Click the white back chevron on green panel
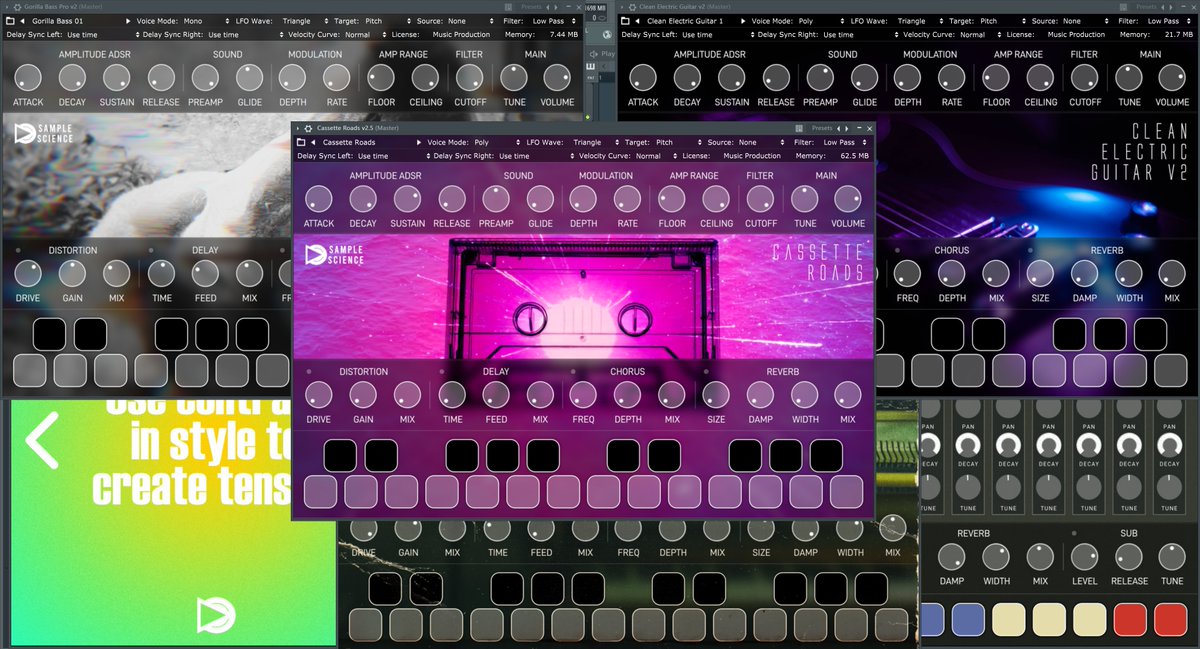 pyautogui.click(x=41, y=440)
